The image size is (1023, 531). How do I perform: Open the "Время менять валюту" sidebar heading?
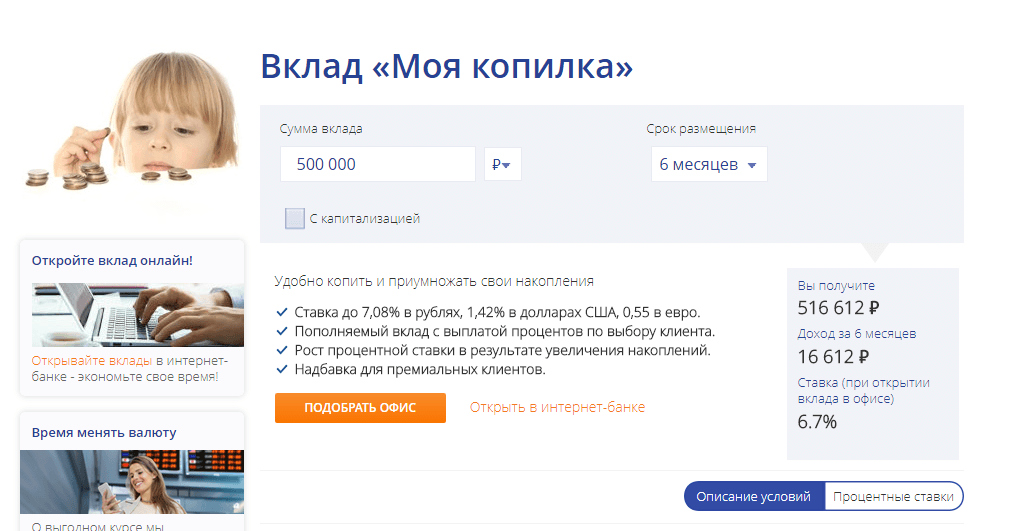pos(104,433)
